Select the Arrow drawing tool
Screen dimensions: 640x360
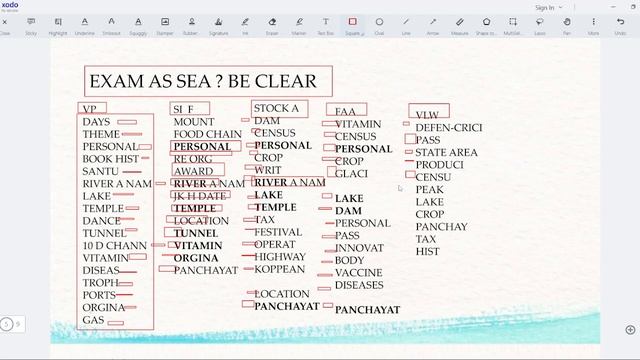(x=433, y=25)
